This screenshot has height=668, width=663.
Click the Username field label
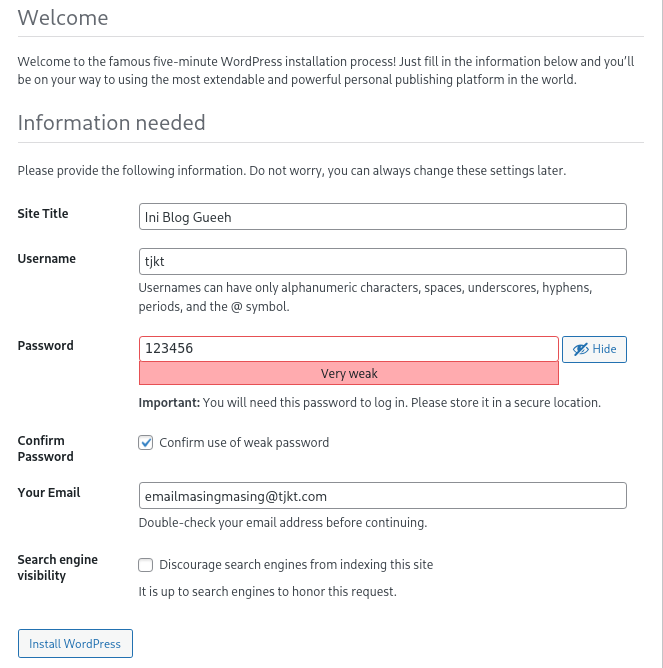point(46,258)
